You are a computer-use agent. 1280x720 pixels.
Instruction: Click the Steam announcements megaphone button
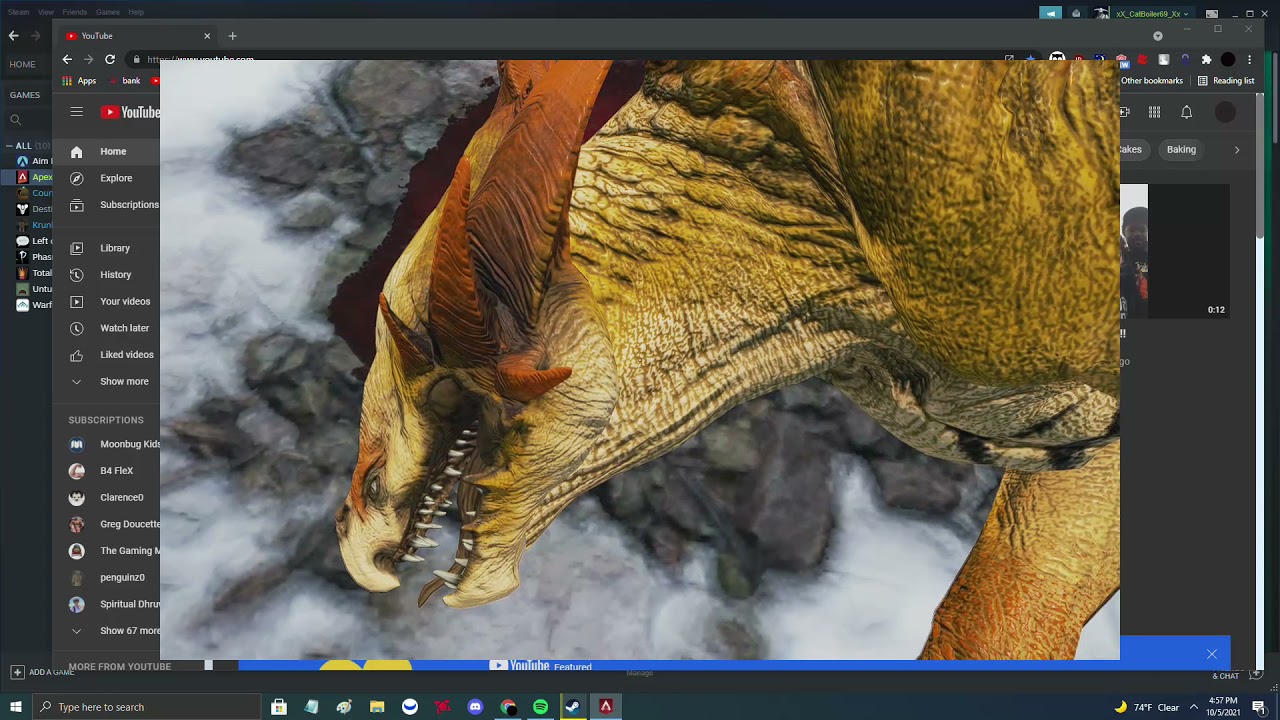coord(1050,14)
